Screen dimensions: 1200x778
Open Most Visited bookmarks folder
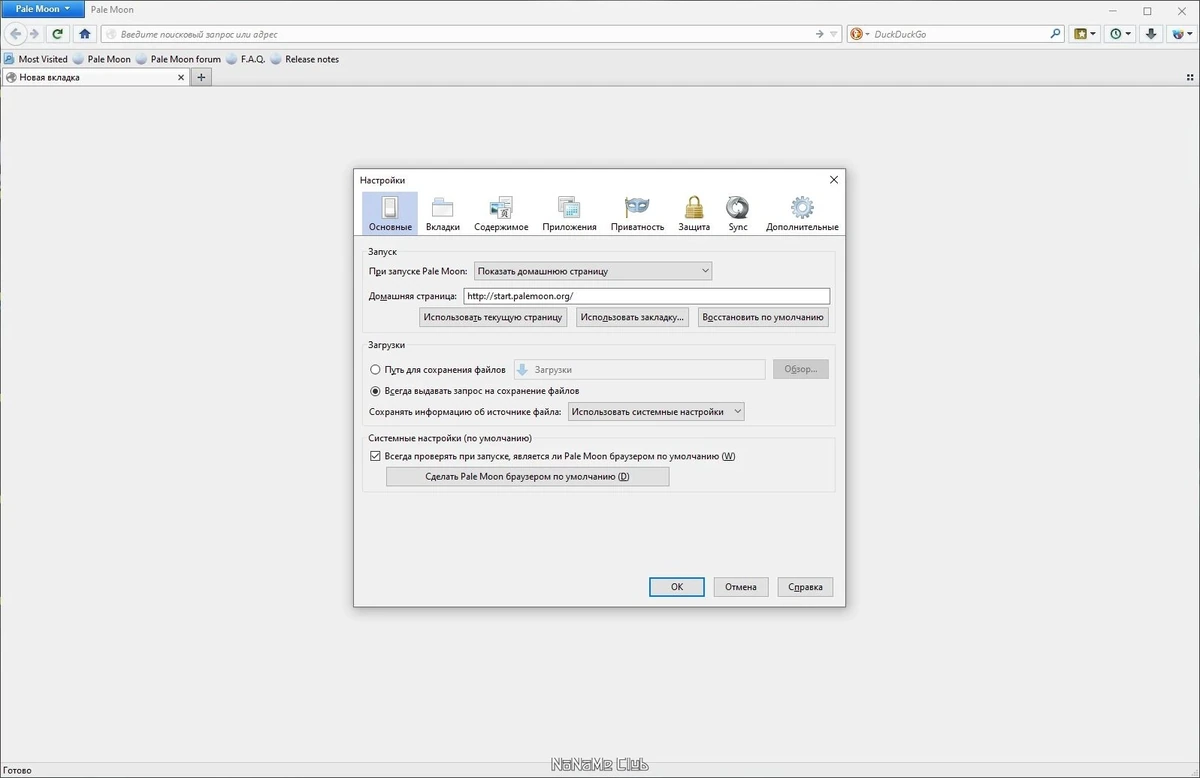tap(36, 59)
